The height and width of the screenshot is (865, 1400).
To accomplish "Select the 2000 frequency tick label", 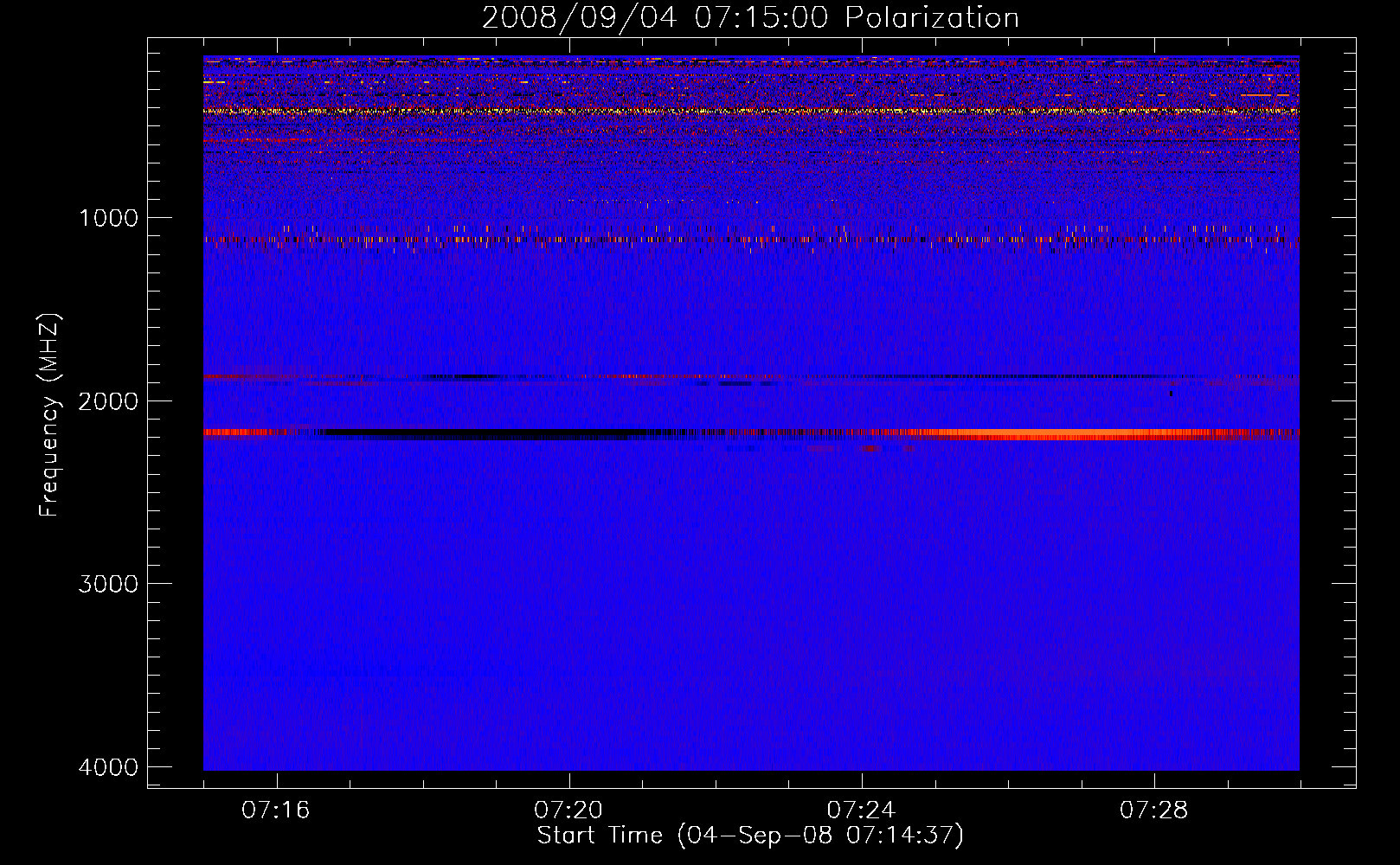I will click(108, 400).
